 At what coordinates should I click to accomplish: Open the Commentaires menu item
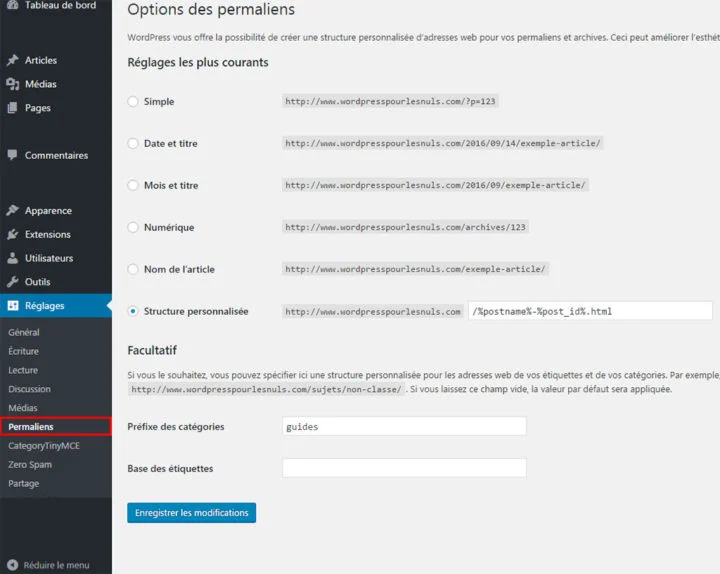pos(56,155)
